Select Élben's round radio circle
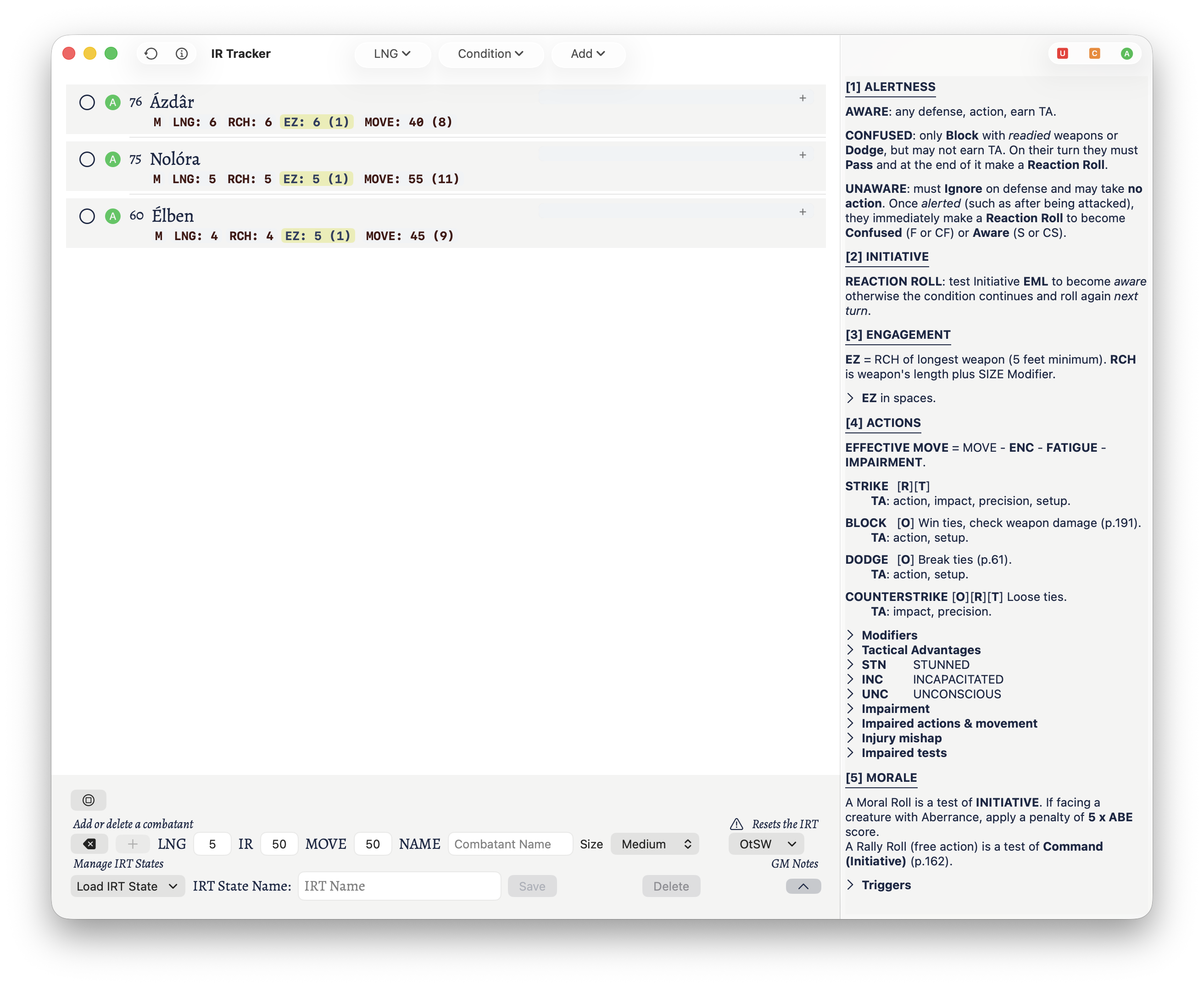The height and width of the screenshot is (987, 1204). (87, 216)
